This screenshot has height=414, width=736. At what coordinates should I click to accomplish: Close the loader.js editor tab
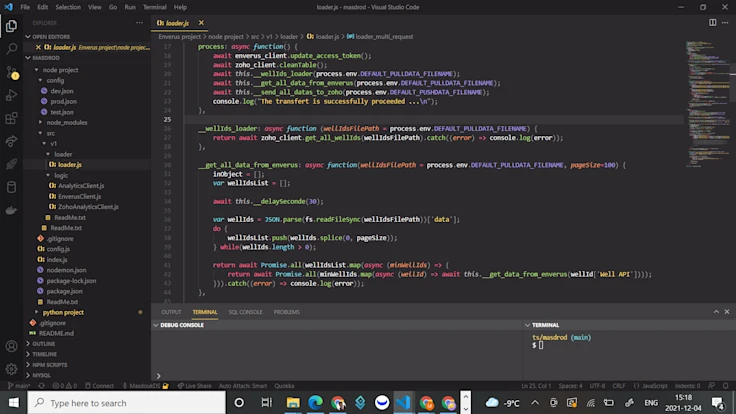pyautogui.click(x=201, y=23)
